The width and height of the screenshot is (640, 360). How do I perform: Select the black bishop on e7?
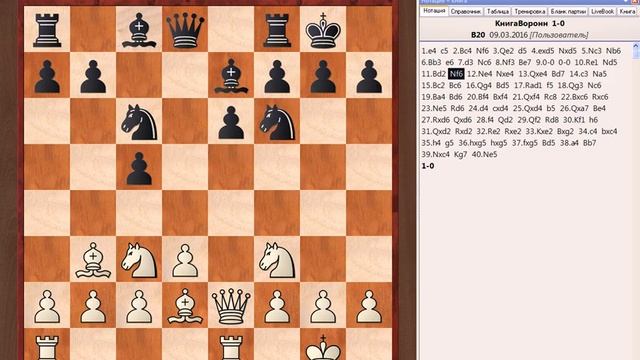click(x=231, y=77)
